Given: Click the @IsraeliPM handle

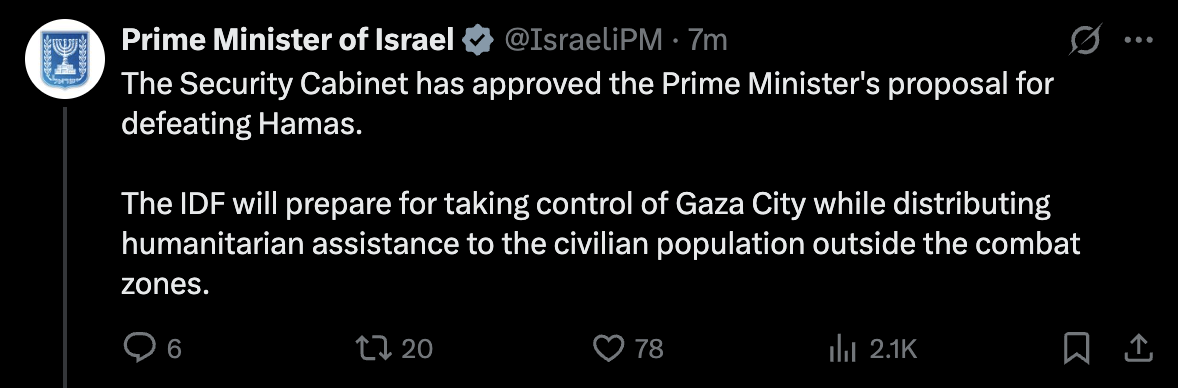Looking at the screenshot, I should [x=582, y=40].
